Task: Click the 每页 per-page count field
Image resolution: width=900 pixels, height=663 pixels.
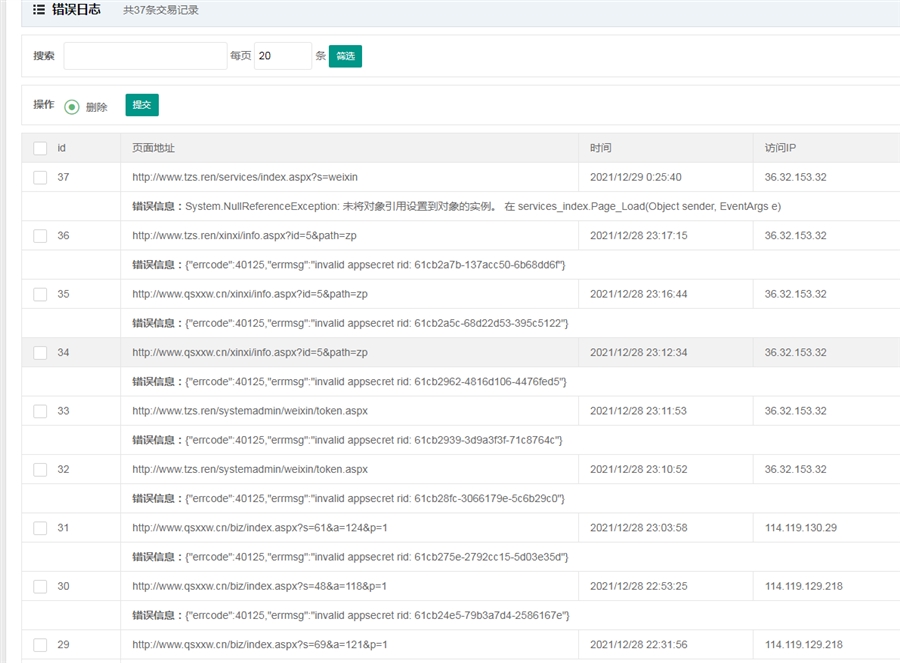Action: coord(282,56)
